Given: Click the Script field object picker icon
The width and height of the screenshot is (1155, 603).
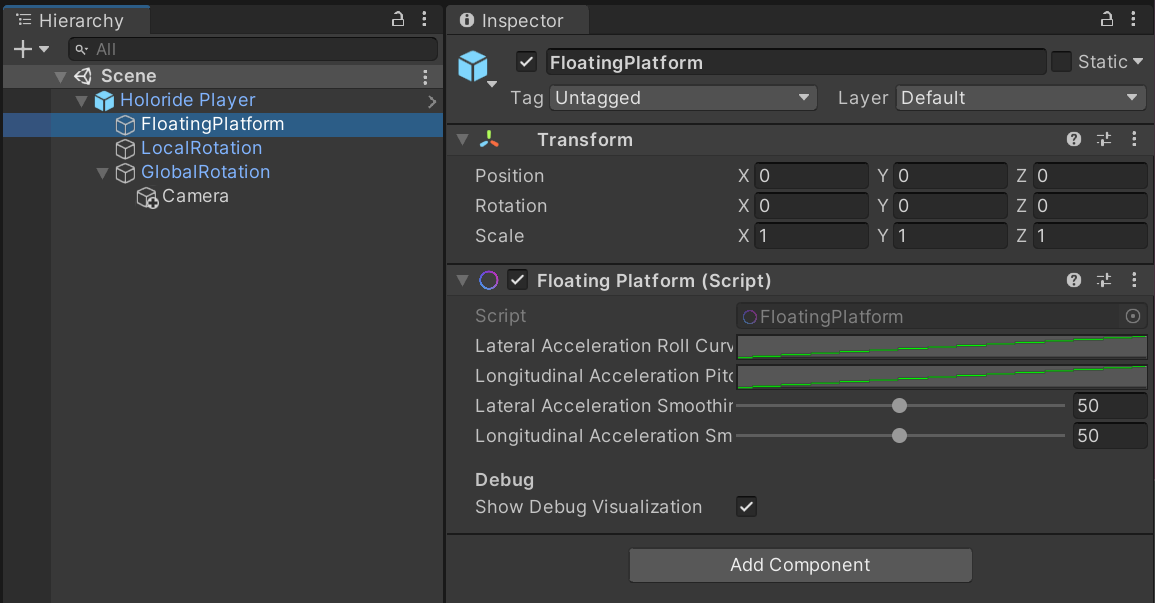Looking at the screenshot, I should coord(1133,317).
